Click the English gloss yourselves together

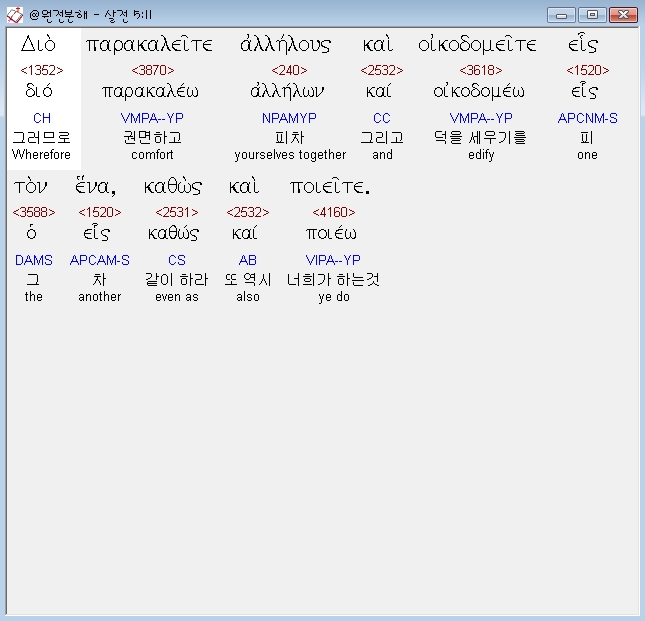click(290, 155)
